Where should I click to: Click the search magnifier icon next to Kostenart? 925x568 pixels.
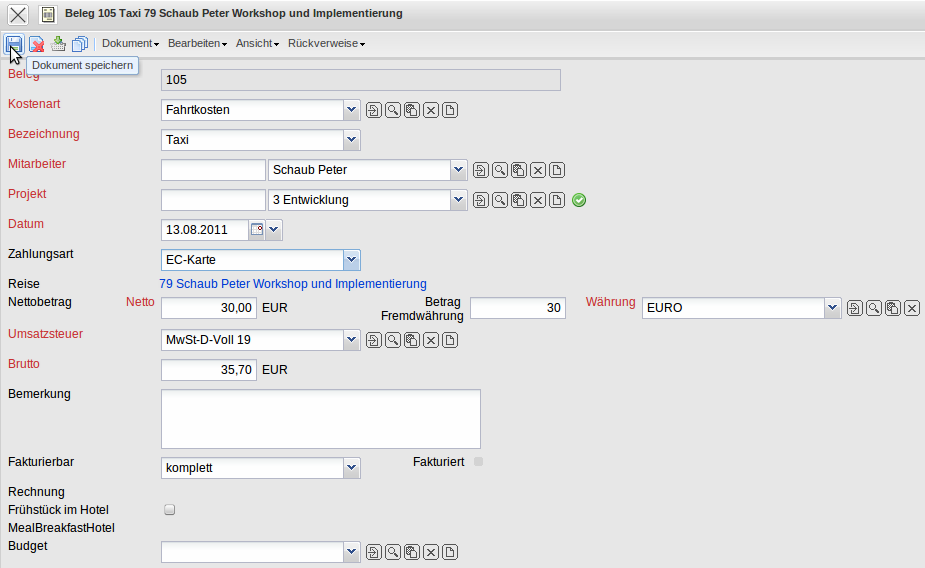[x=393, y=110]
